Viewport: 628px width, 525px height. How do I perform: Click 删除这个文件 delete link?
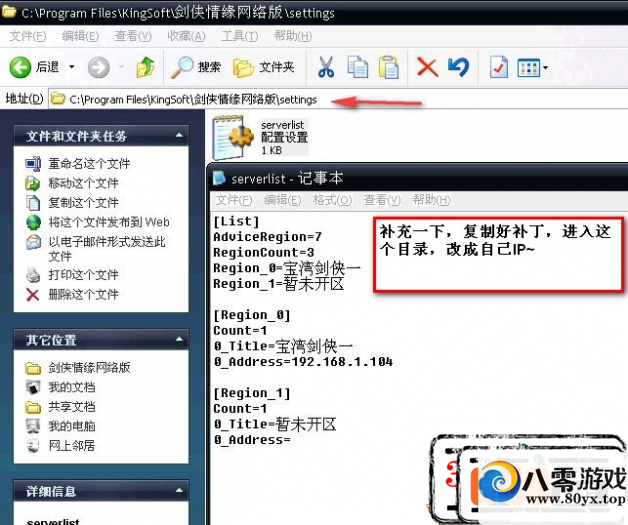tap(83, 294)
